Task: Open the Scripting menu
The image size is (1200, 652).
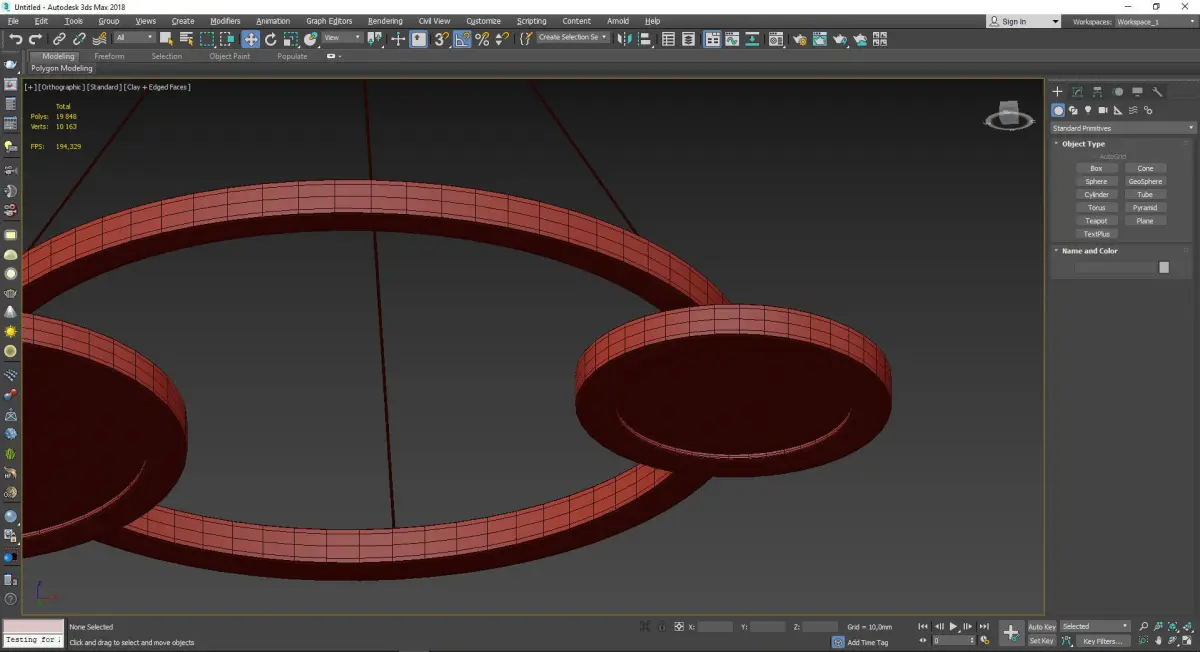Action: (x=531, y=21)
